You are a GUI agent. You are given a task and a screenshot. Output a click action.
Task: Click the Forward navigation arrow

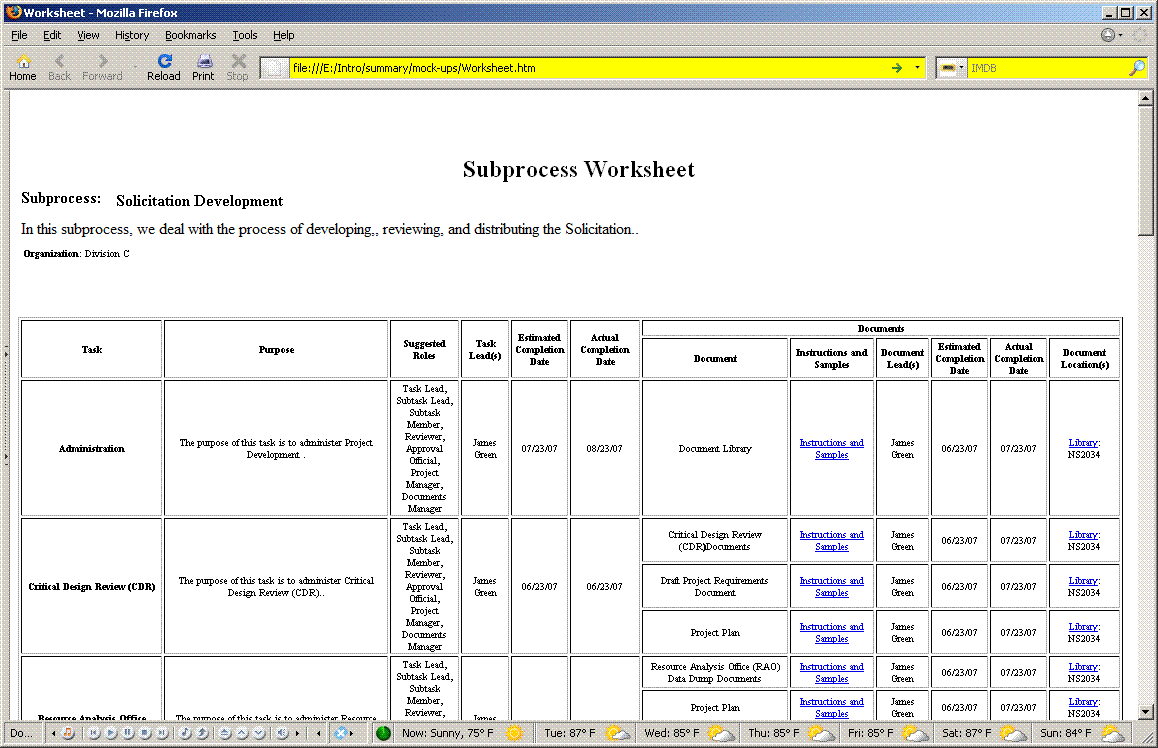[102, 67]
